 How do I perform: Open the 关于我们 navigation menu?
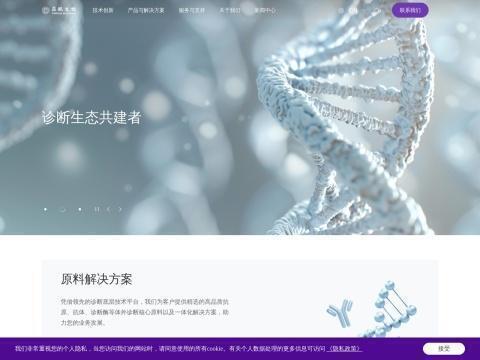tap(230, 10)
